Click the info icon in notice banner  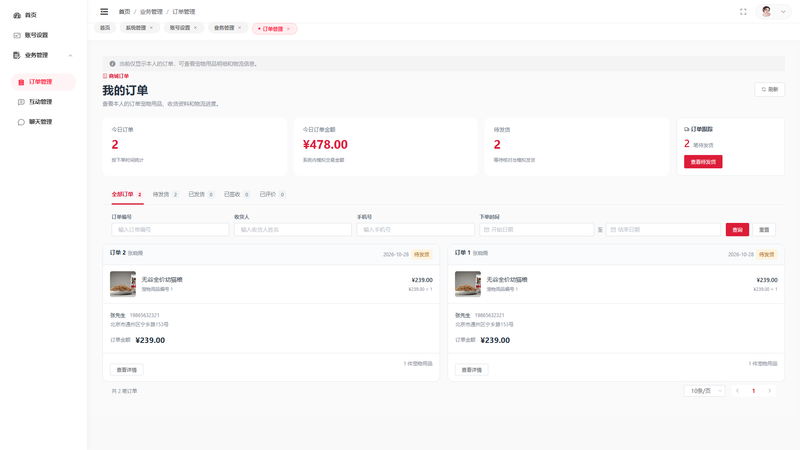[x=112, y=64]
